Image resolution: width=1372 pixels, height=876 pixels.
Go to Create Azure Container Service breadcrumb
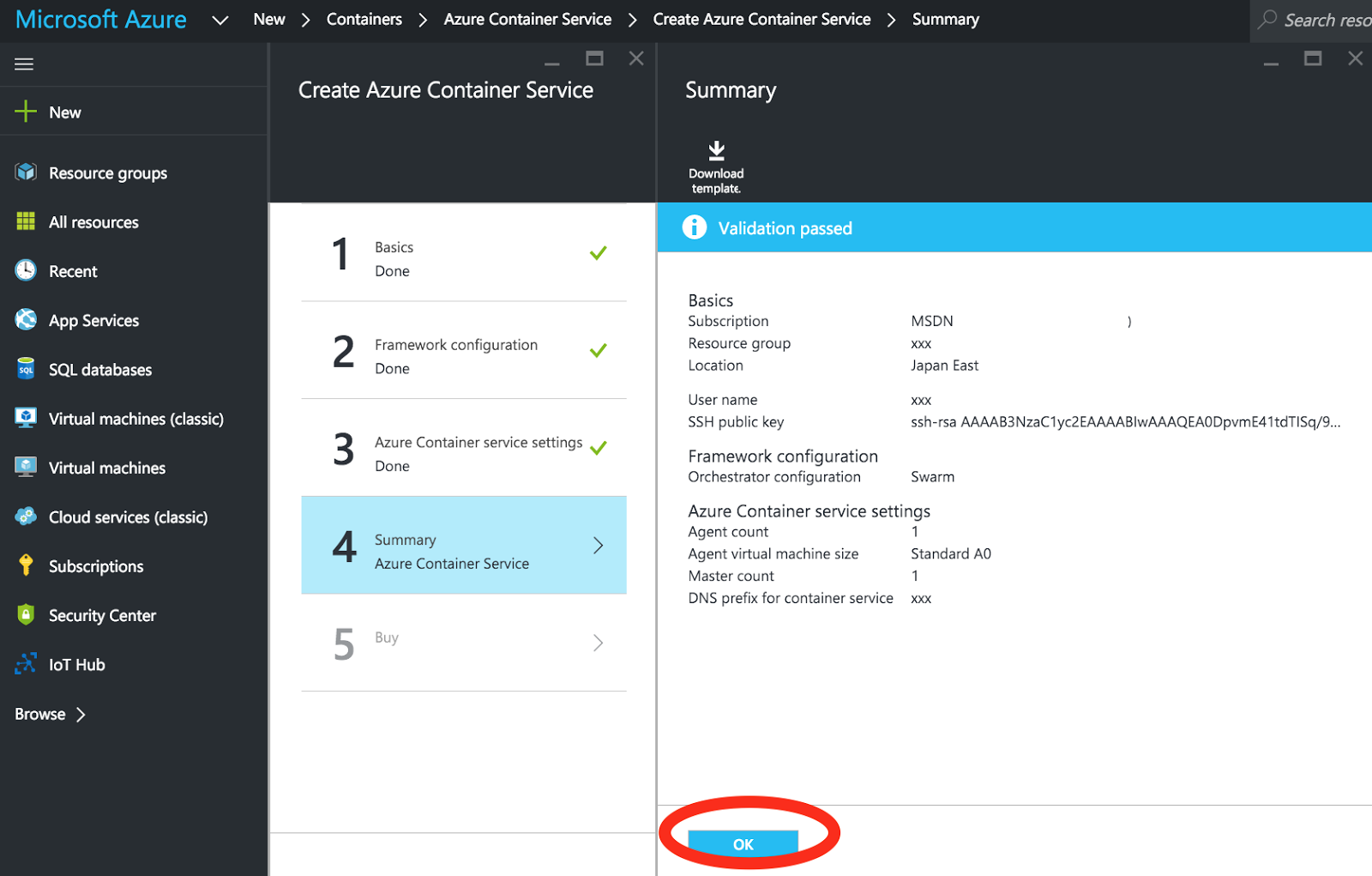(x=761, y=19)
